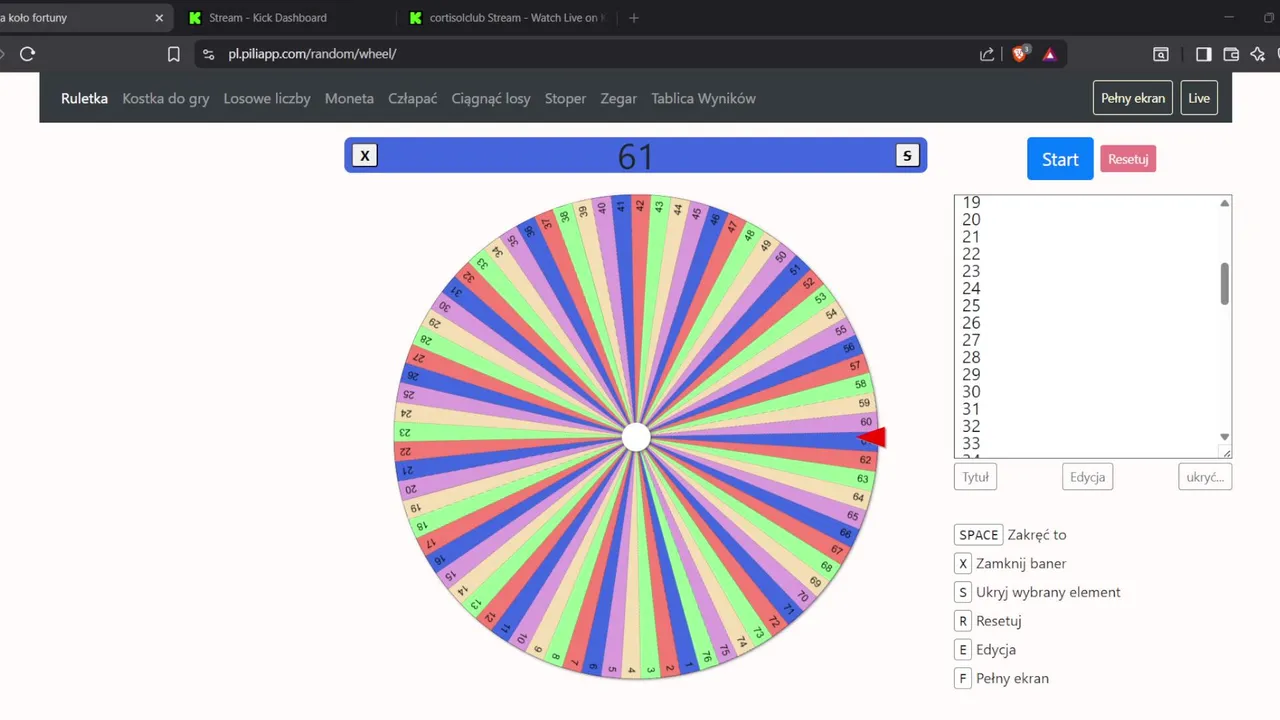Image resolution: width=1280 pixels, height=720 pixels.
Task: Spin the wheel with the Start button
Action: point(1060,159)
